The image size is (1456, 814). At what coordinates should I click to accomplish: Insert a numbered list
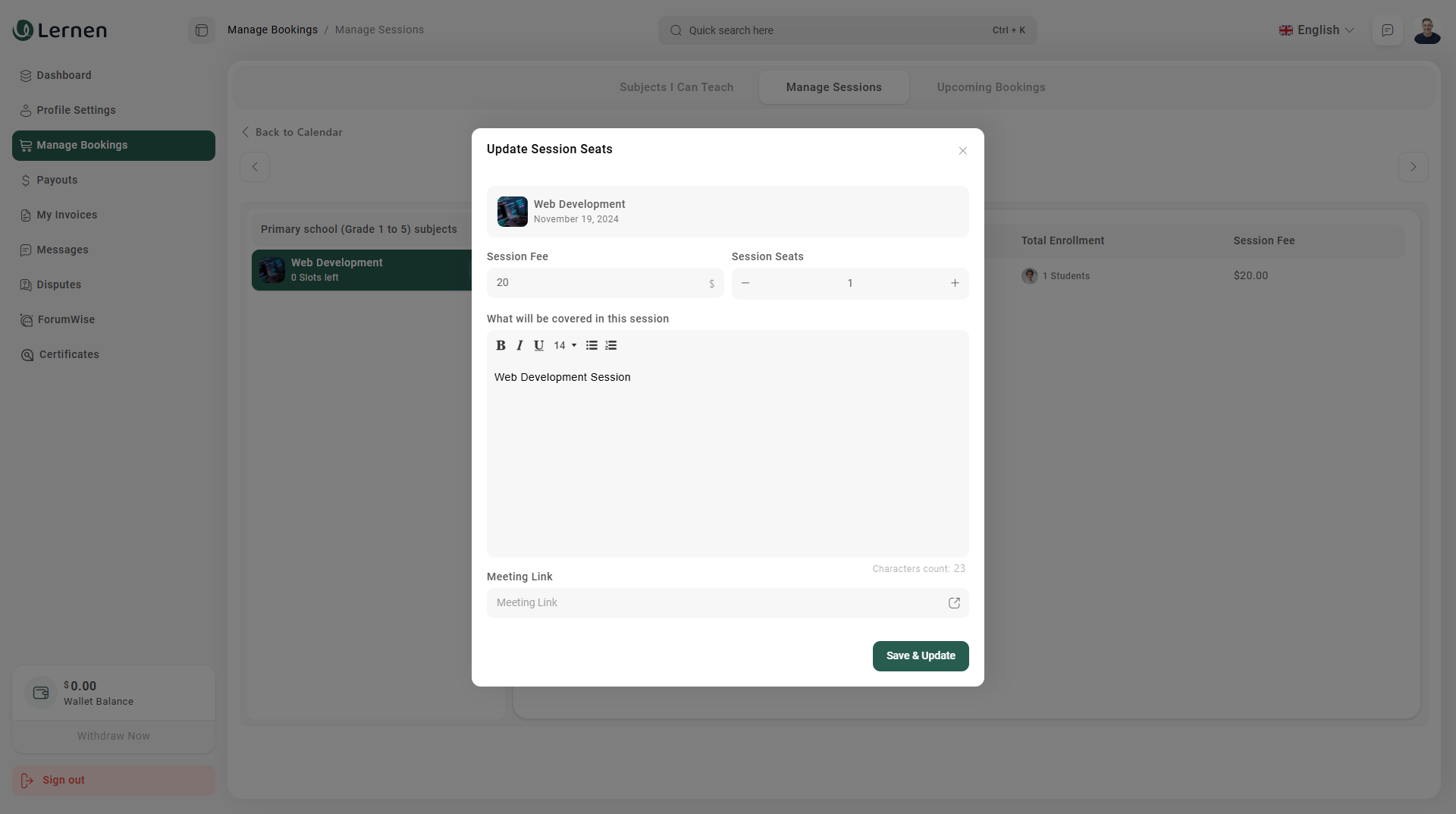(x=611, y=345)
